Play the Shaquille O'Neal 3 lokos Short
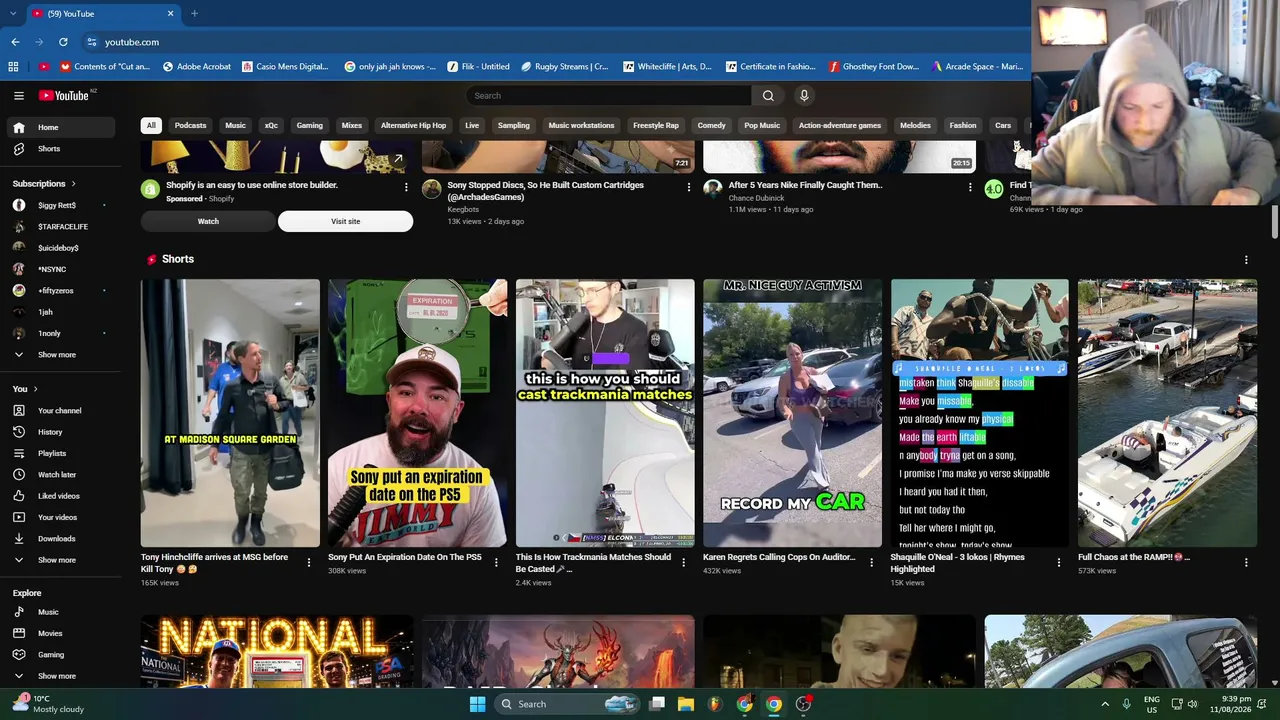 (x=980, y=413)
